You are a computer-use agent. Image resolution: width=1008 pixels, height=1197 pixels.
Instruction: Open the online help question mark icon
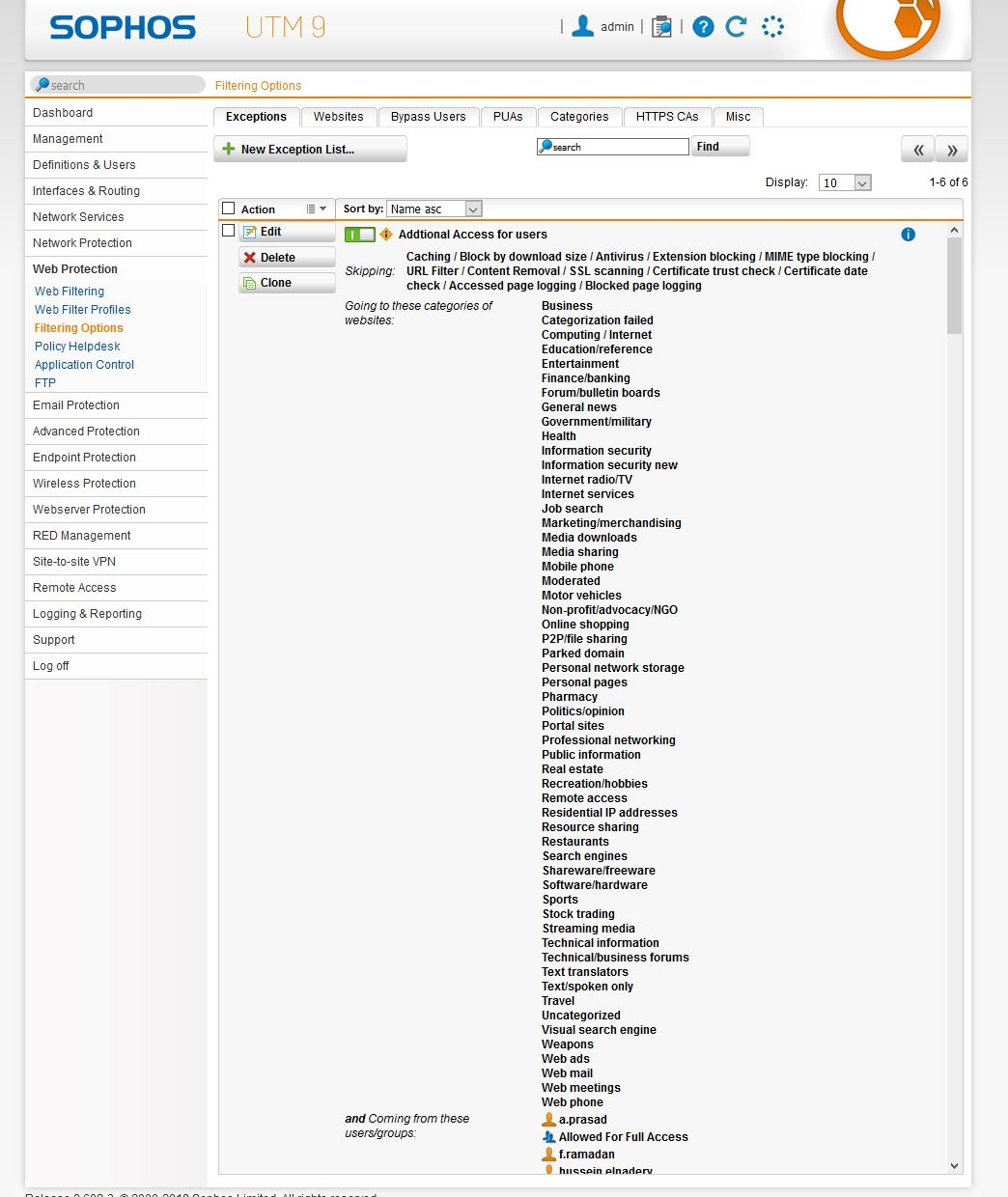coord(704,27)
